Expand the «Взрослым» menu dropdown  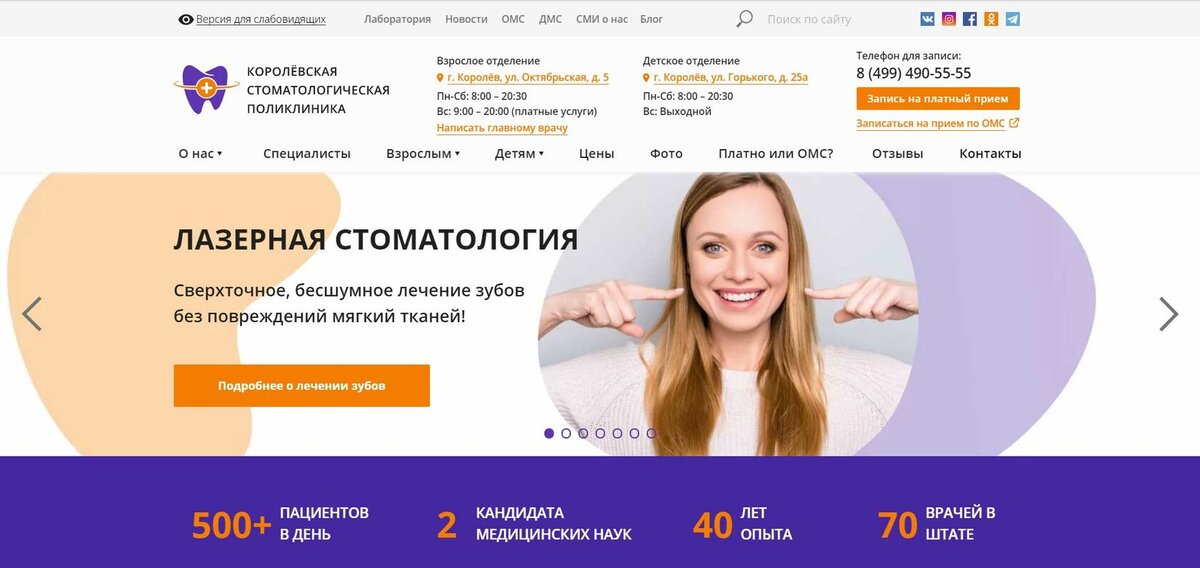[423, 154]
